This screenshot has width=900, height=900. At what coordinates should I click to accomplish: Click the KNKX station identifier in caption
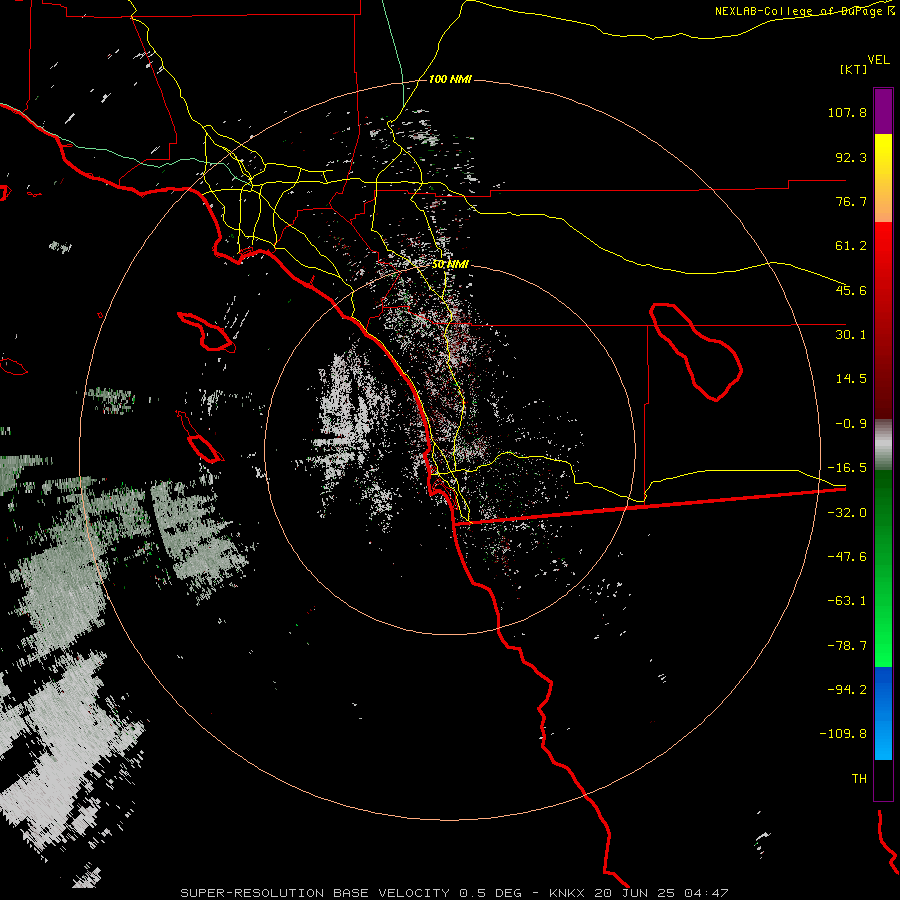tap(568, 893)
